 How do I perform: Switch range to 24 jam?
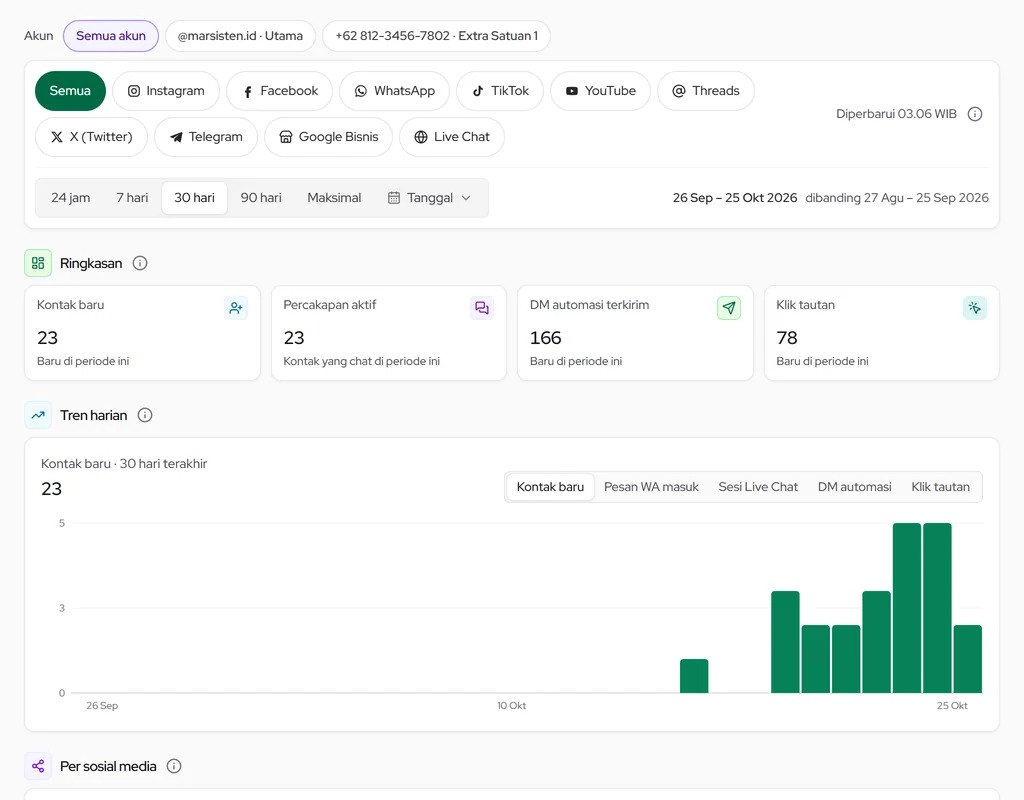click(71, 198)
